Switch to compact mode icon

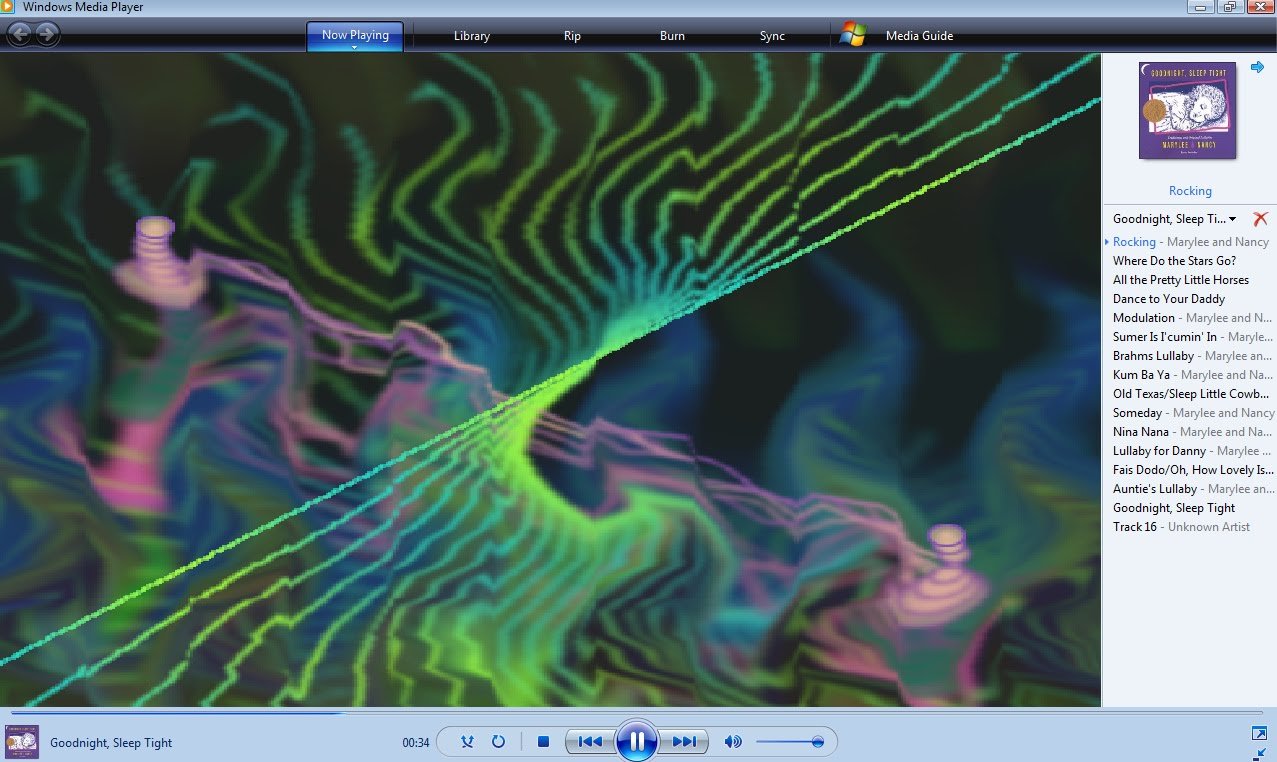(x=1259, y=753)
